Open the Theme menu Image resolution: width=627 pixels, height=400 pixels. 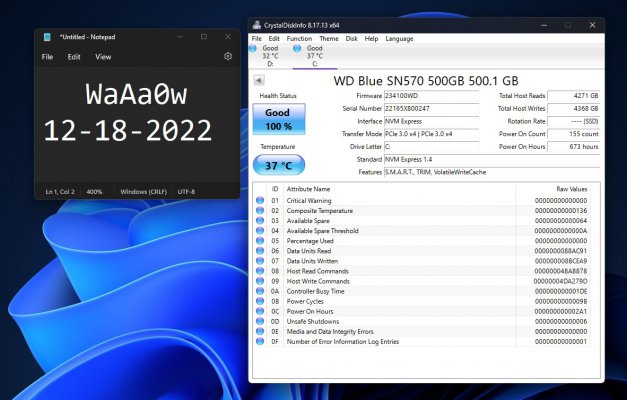(329, 38)
